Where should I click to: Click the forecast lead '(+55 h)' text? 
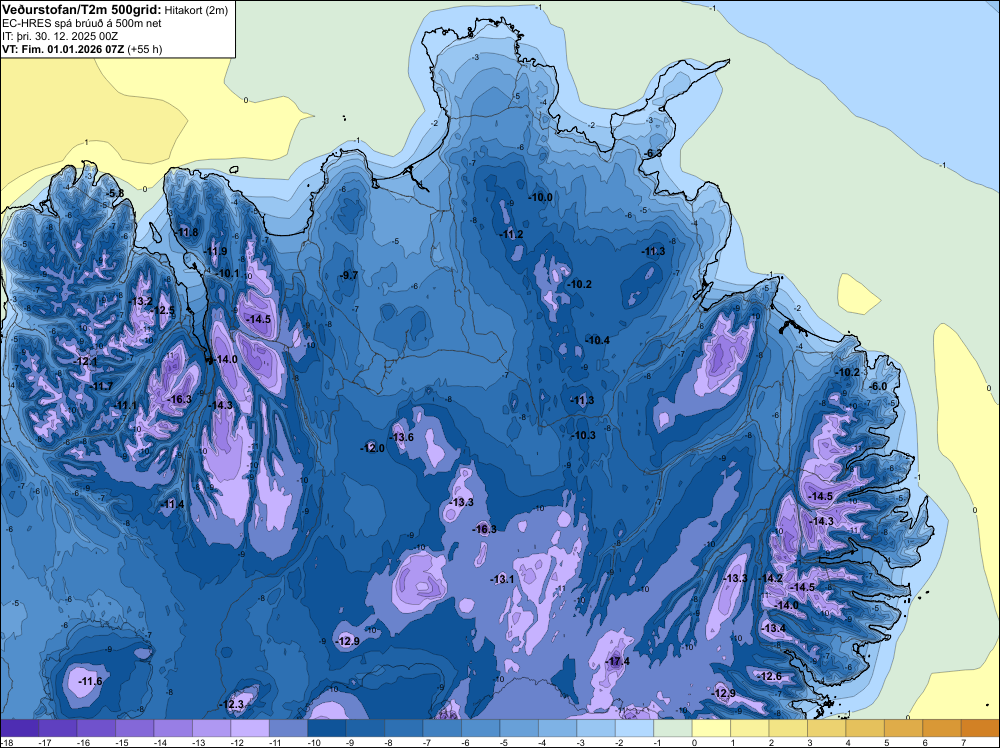pos(145,49)
